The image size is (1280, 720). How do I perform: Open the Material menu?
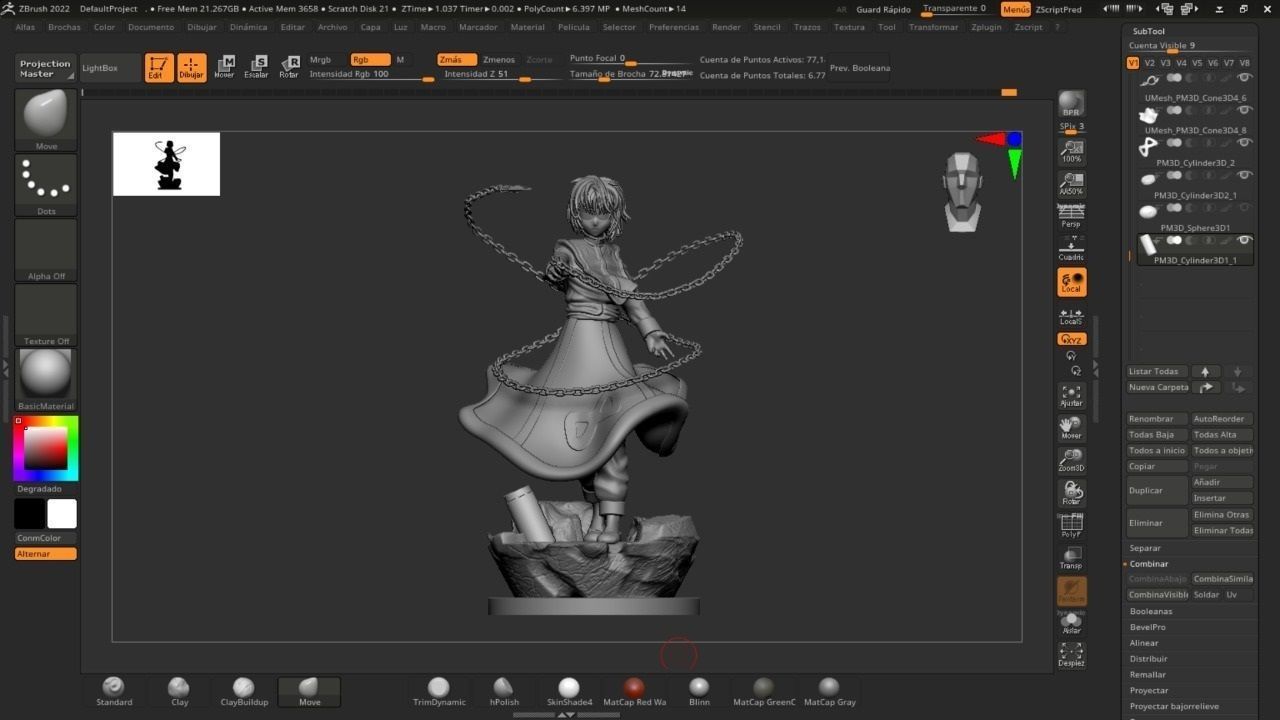click(528, 27)
